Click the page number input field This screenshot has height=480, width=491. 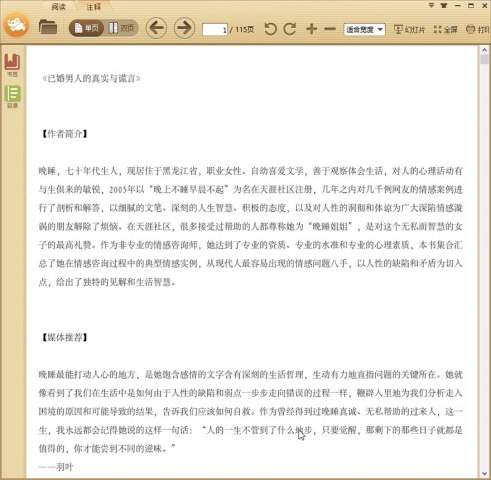coord(215,30)
